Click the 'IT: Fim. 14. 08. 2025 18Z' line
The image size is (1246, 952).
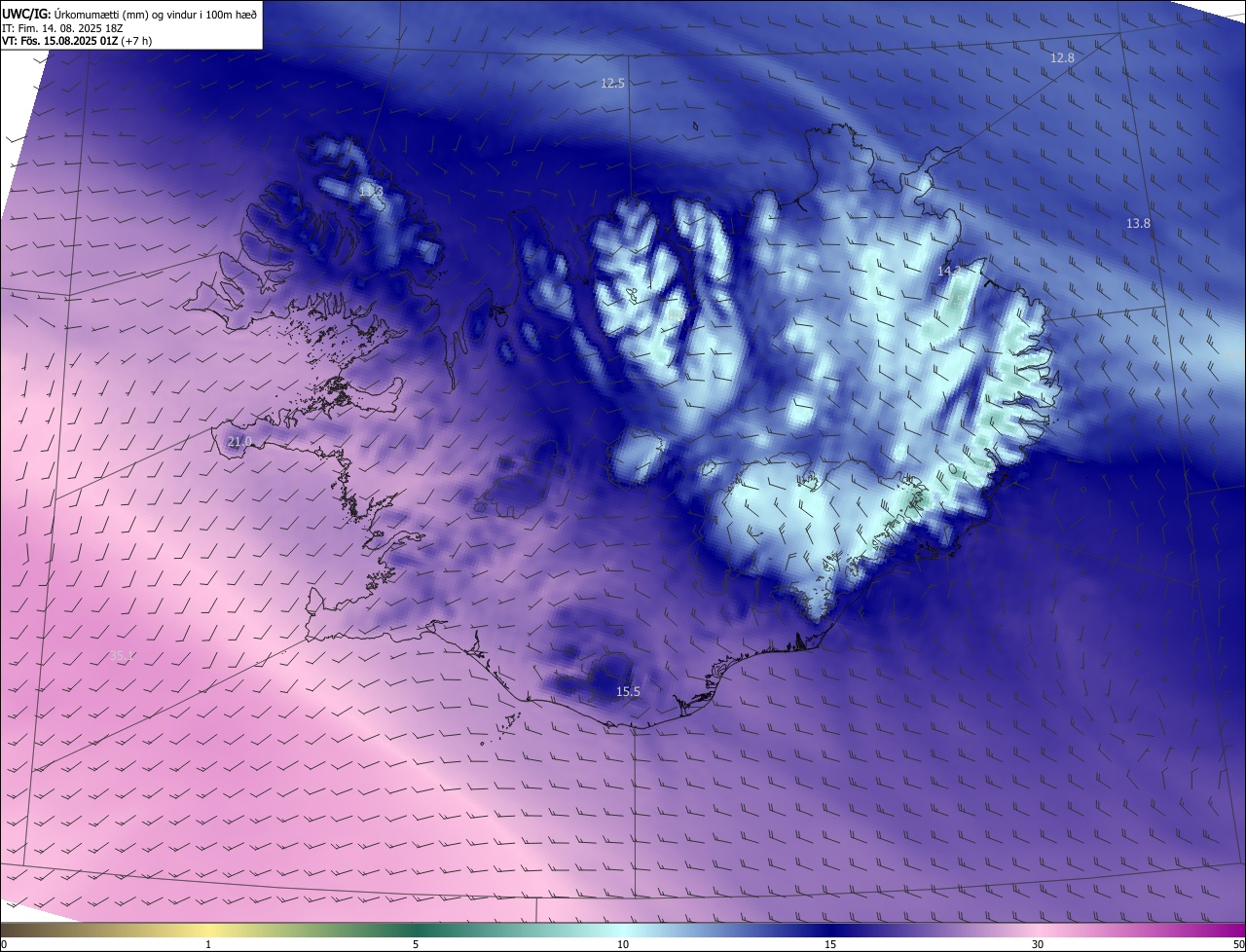(62, 28)
